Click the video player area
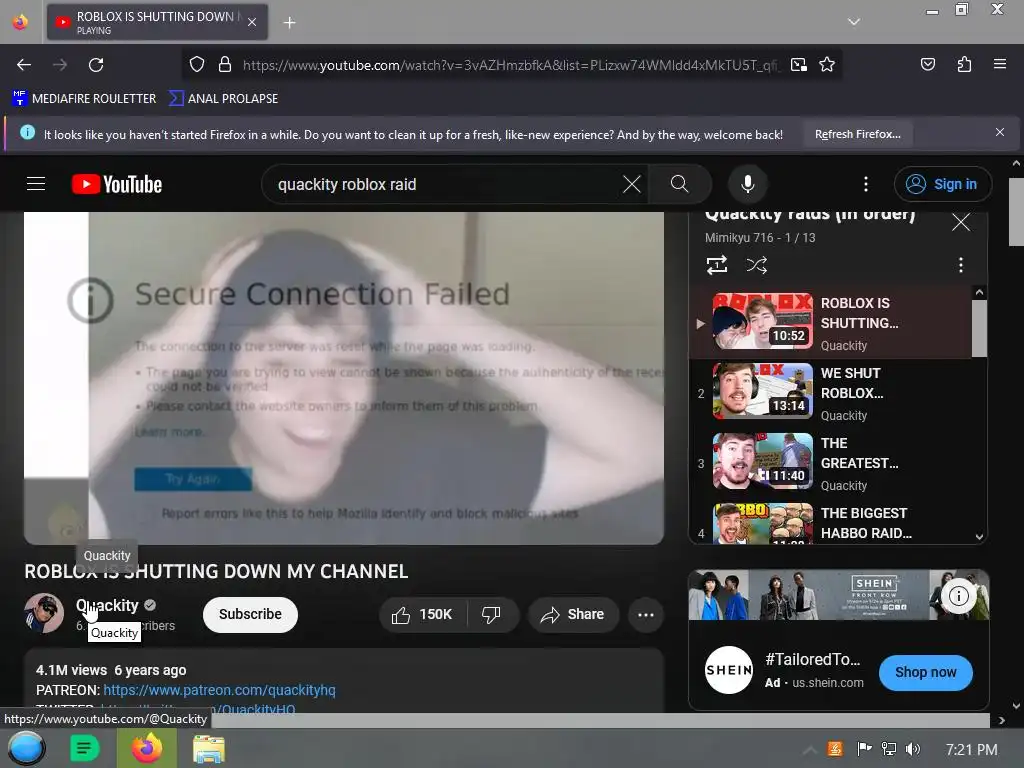The height and width of the screenshot is (768, 1024). [x=344, y=377]
